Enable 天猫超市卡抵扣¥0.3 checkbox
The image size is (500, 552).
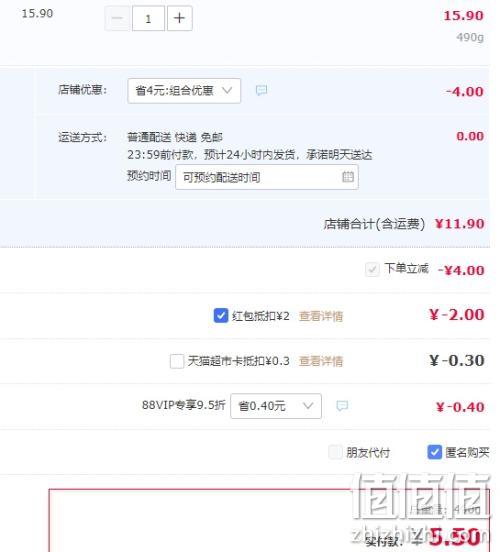(x=177, y=361)
